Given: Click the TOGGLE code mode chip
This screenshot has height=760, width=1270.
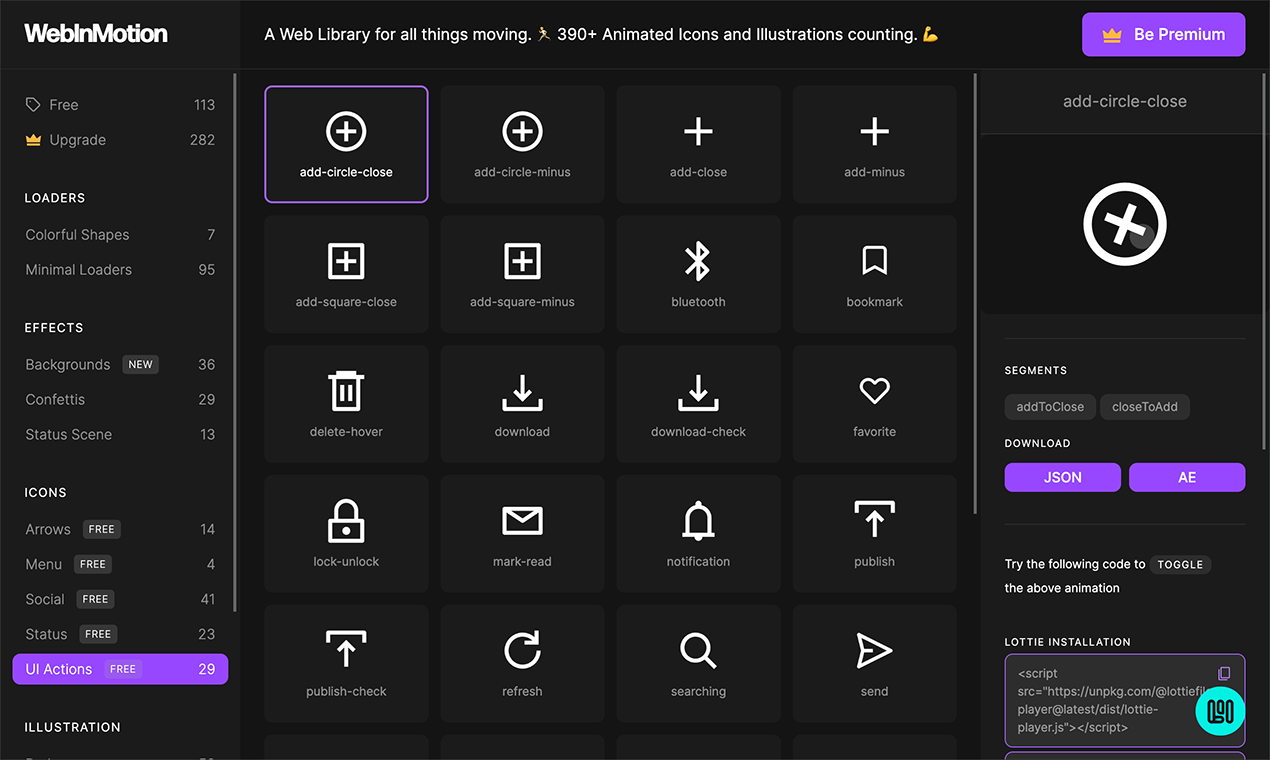Looking at the screenshot, I should pyautogui.click(x=1180, y=564).
